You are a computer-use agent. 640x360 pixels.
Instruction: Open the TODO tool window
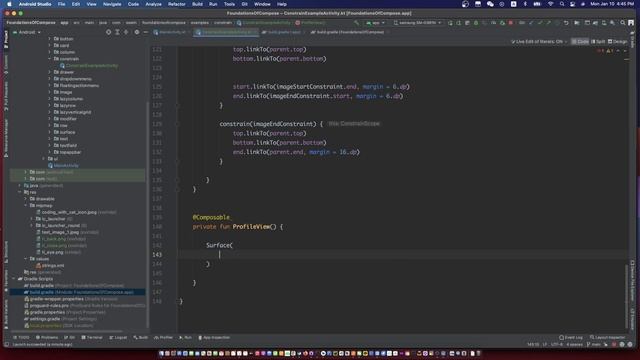click(21, 338)
